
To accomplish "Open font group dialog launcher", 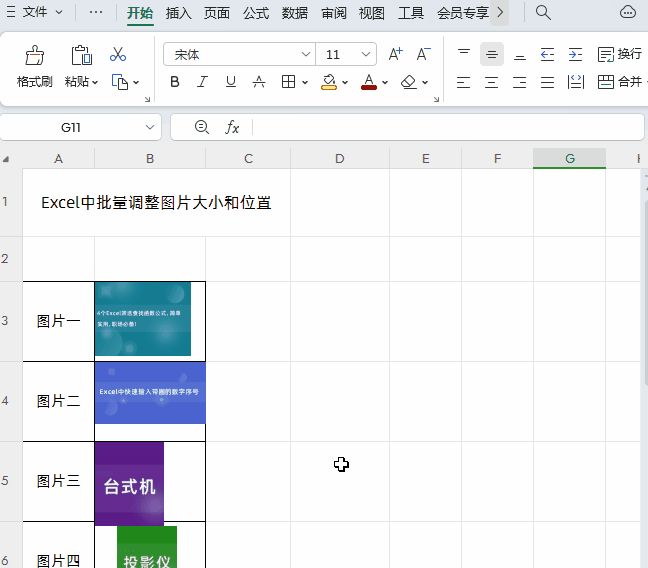I will click(x=436, y=99).
